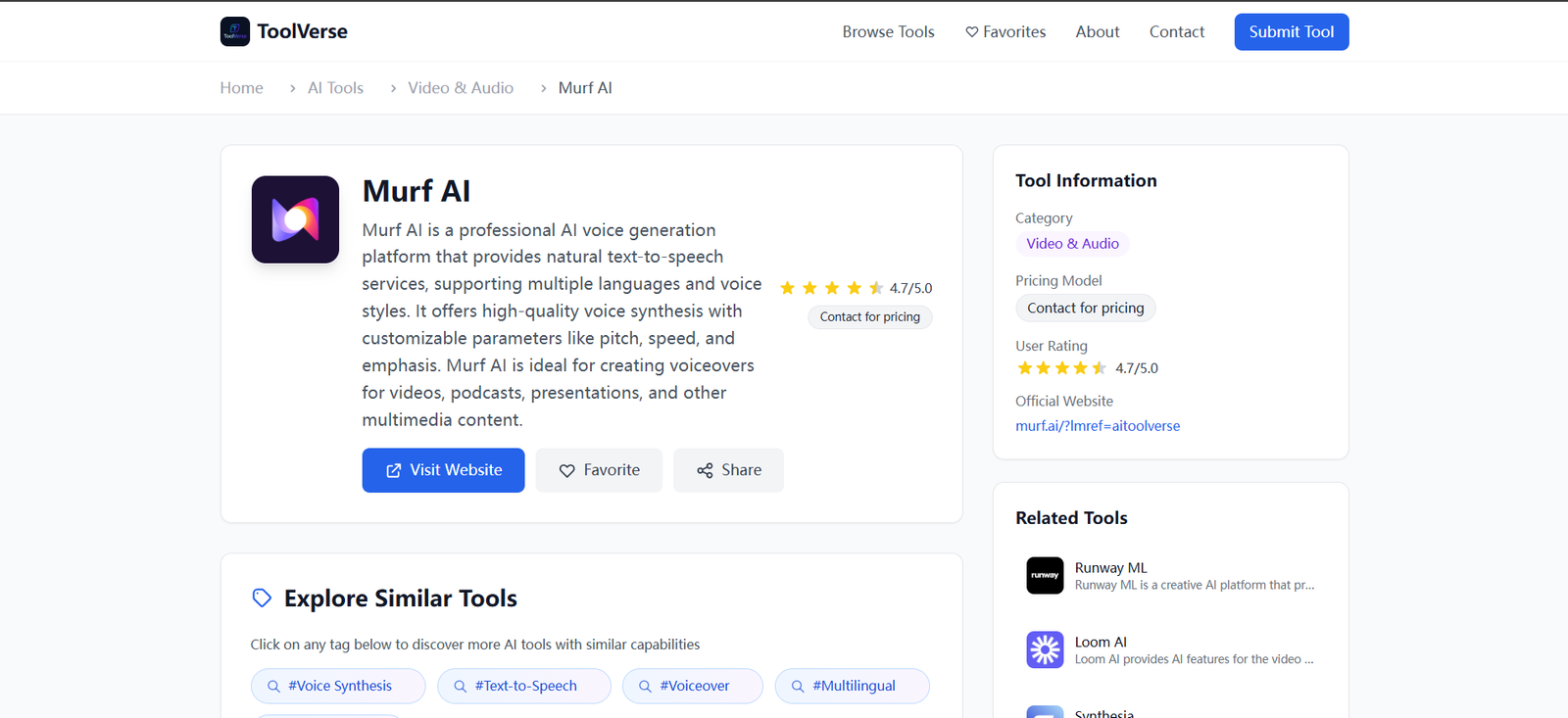Click the Submit Tool button
Screen dimensions: 1568x718
tap(1291, 32)
